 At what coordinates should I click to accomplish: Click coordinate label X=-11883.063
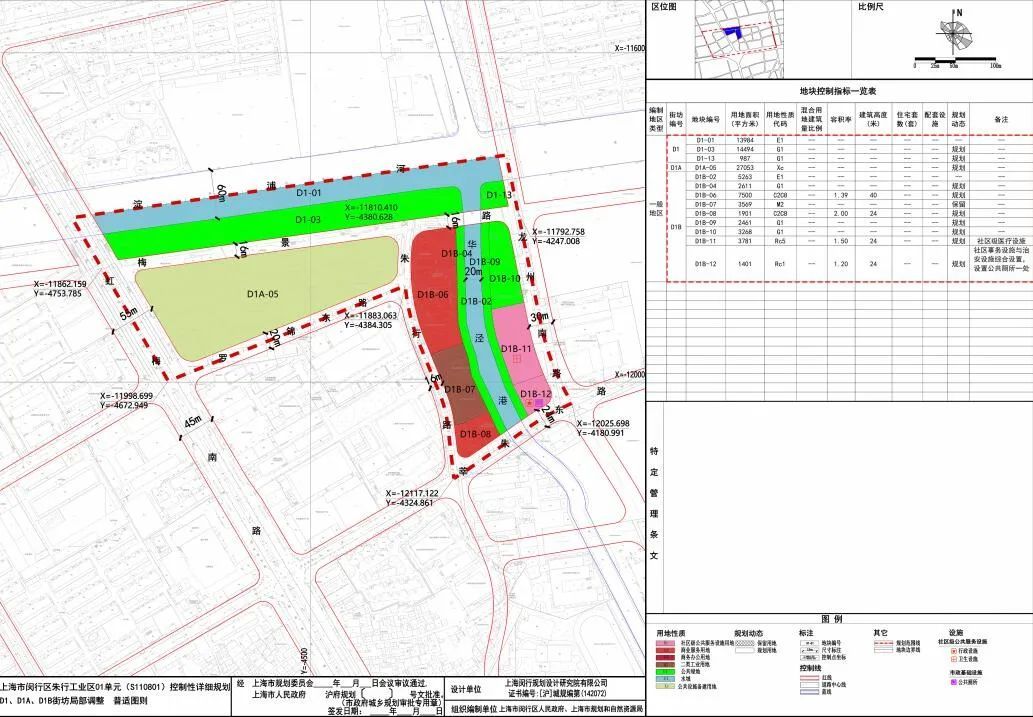(371, 316)
